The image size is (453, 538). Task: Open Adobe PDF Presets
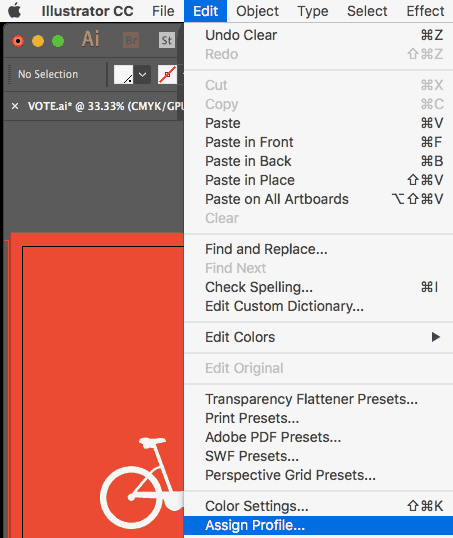(x=318, y=437)
